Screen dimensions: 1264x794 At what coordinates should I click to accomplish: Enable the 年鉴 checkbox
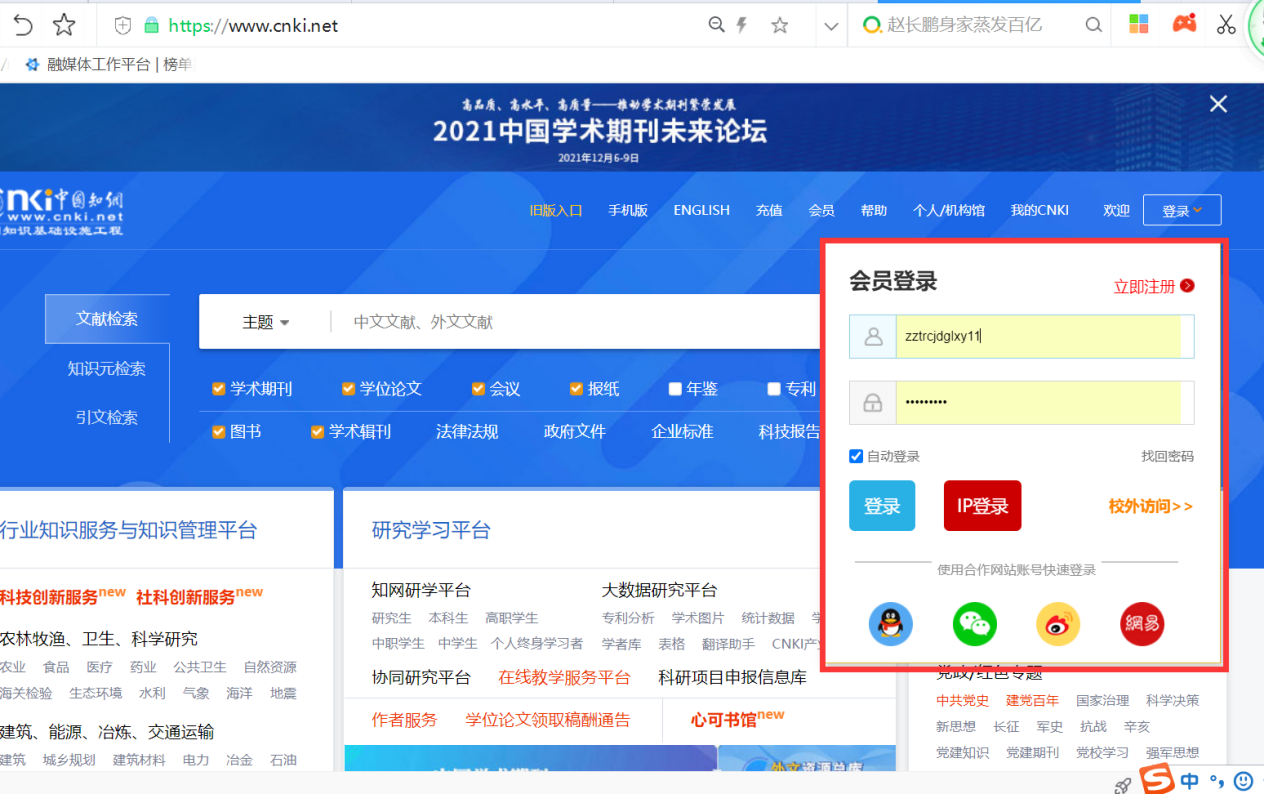click(675, 389)
